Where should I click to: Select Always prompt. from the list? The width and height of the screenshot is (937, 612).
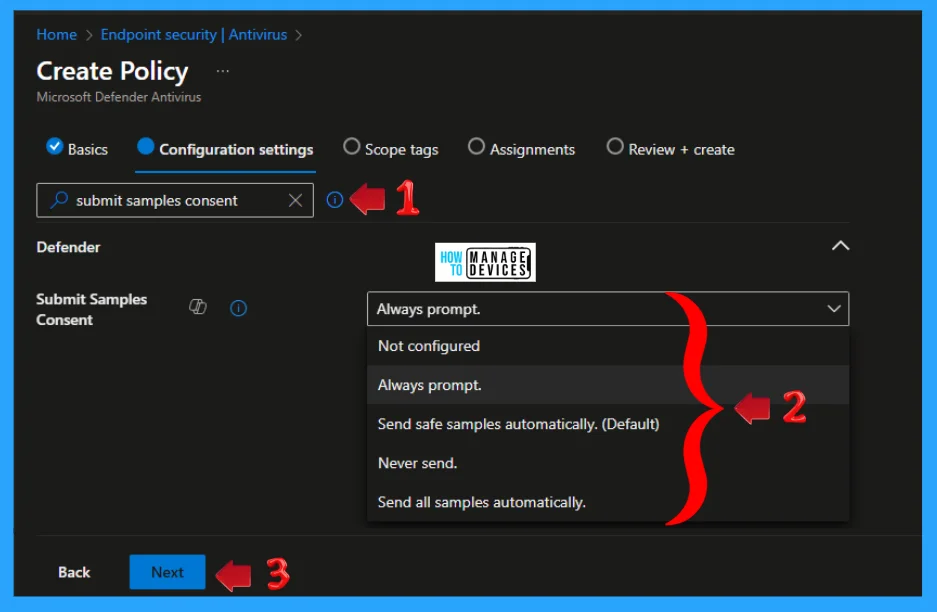click(x=608, y=385)
